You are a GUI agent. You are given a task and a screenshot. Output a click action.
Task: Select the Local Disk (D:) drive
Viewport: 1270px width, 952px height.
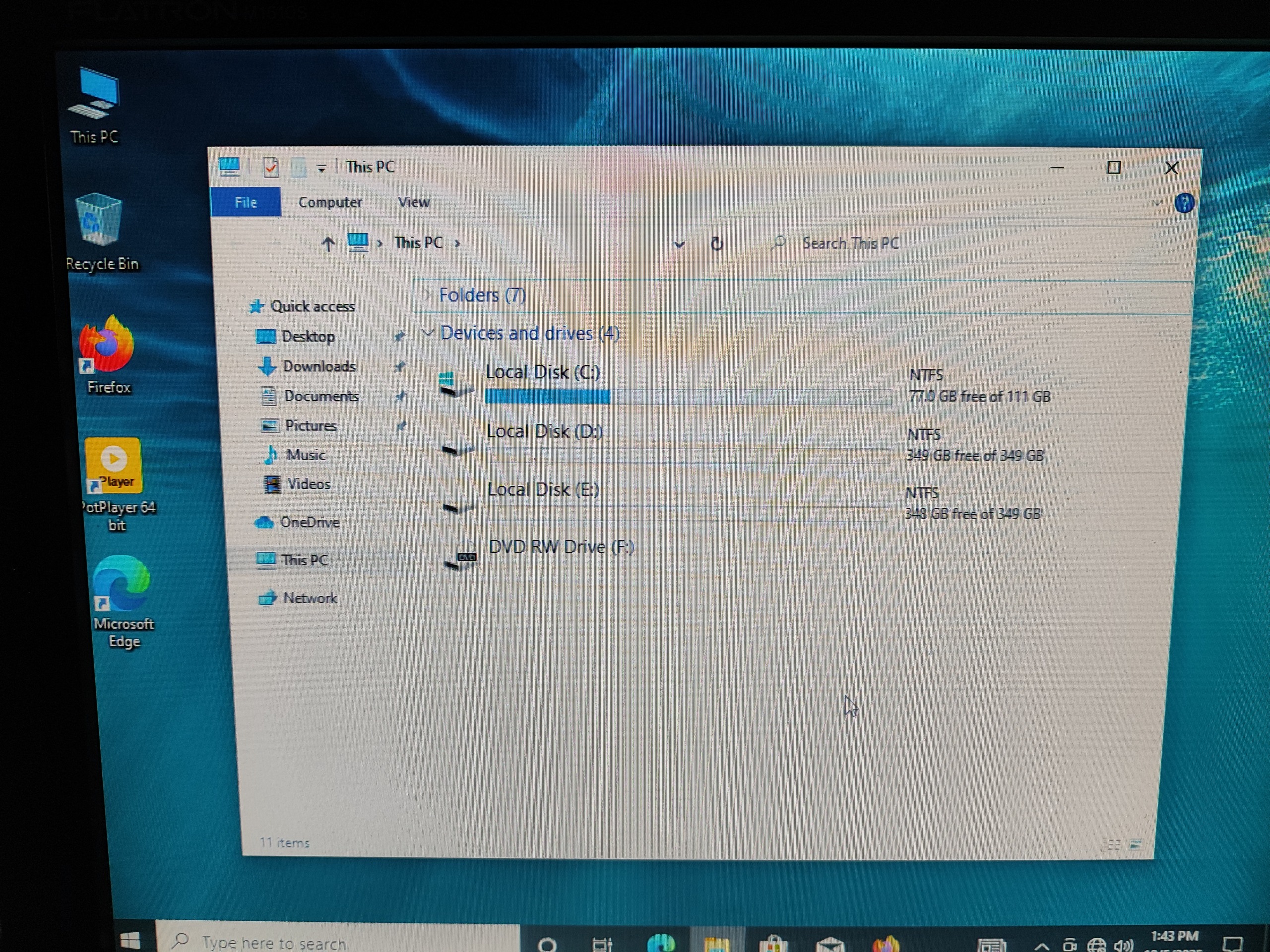(x=544, y=432)
